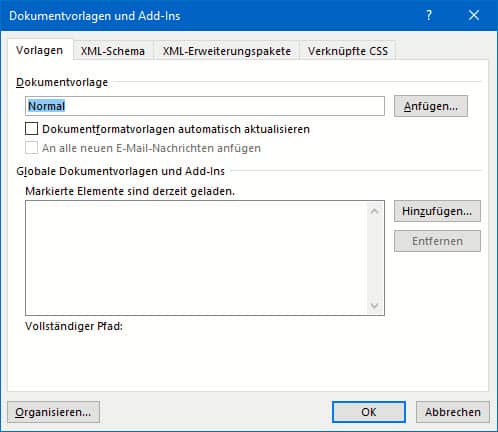
Task: Click the question mark help icon
Action: coord(429,15)
